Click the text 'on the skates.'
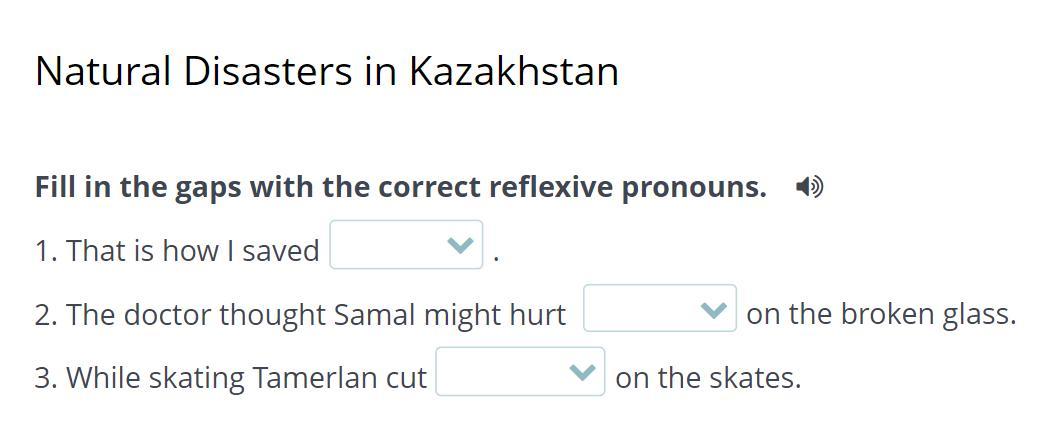This screenshot has height=444, width=1054. tap(708, 378)
